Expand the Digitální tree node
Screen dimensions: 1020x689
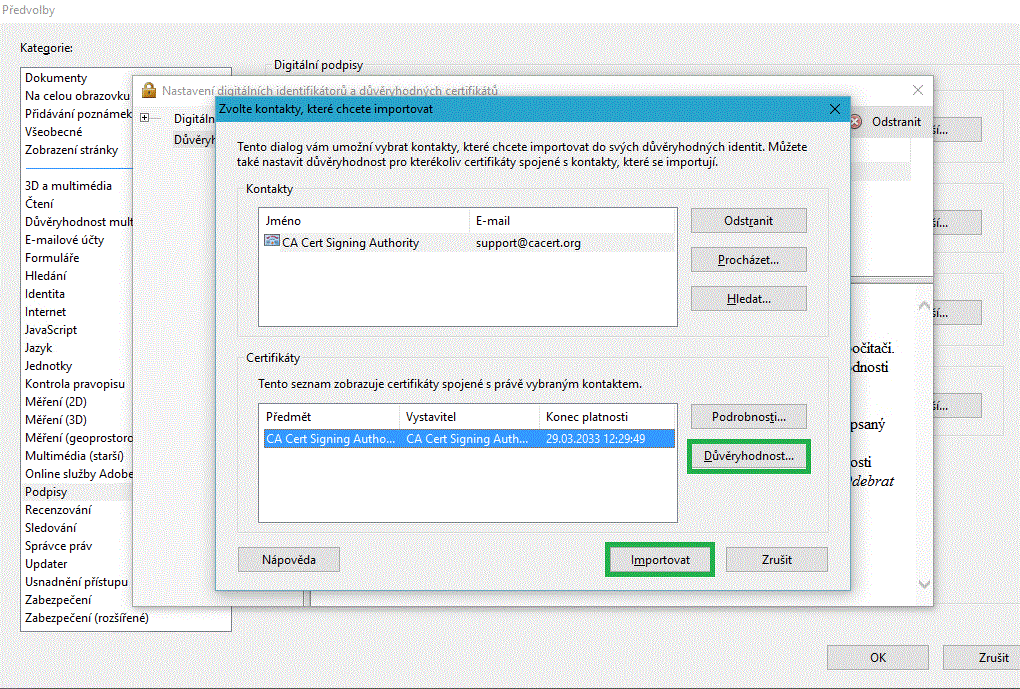pyautogui.click(x=145, y=118)
